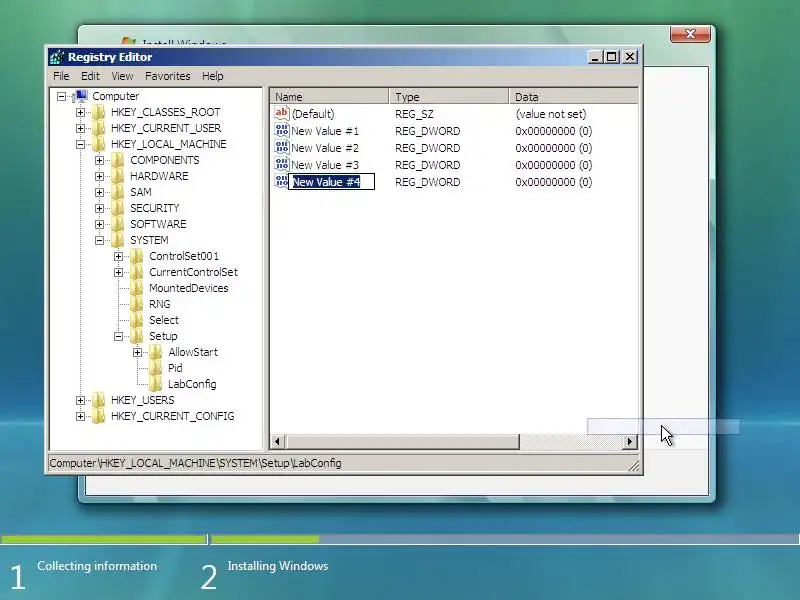Viewport: 800px width, 600px height.
Task: Minimize the Registry Editor window
Action: pos(595,57)
